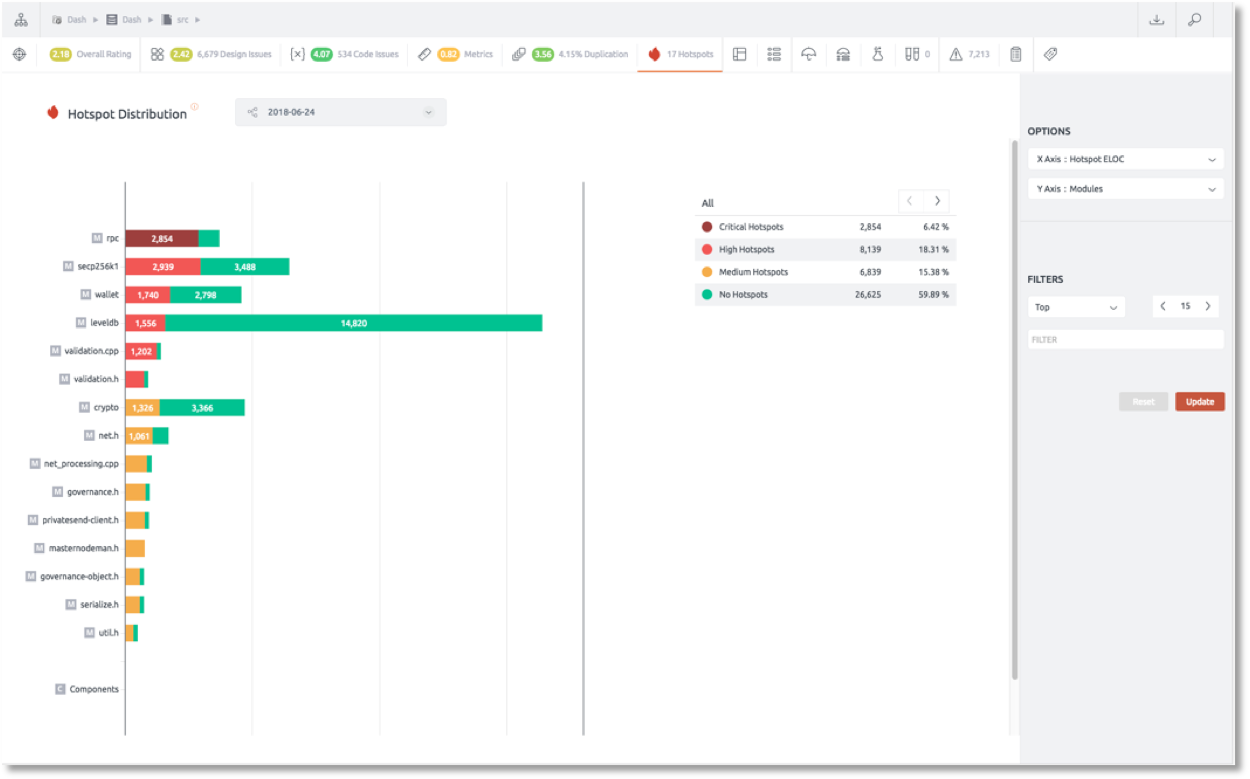Select the net_processing.cpp module label
This screenshot has height=779, width=1250.
81,464
